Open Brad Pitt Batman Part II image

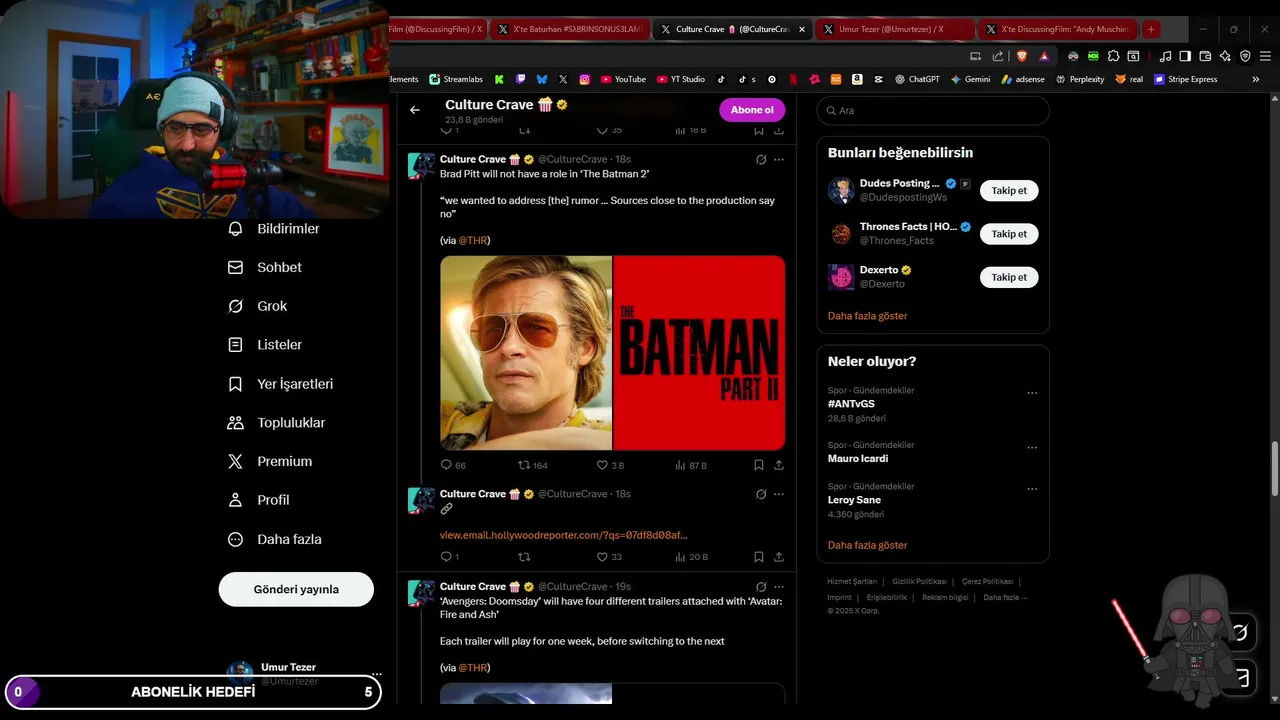pos(612,353)
